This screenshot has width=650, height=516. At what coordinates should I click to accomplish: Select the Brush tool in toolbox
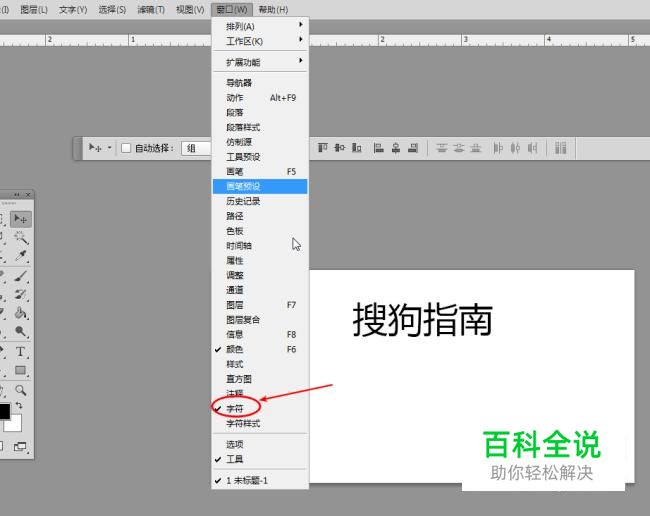(21, 276)
